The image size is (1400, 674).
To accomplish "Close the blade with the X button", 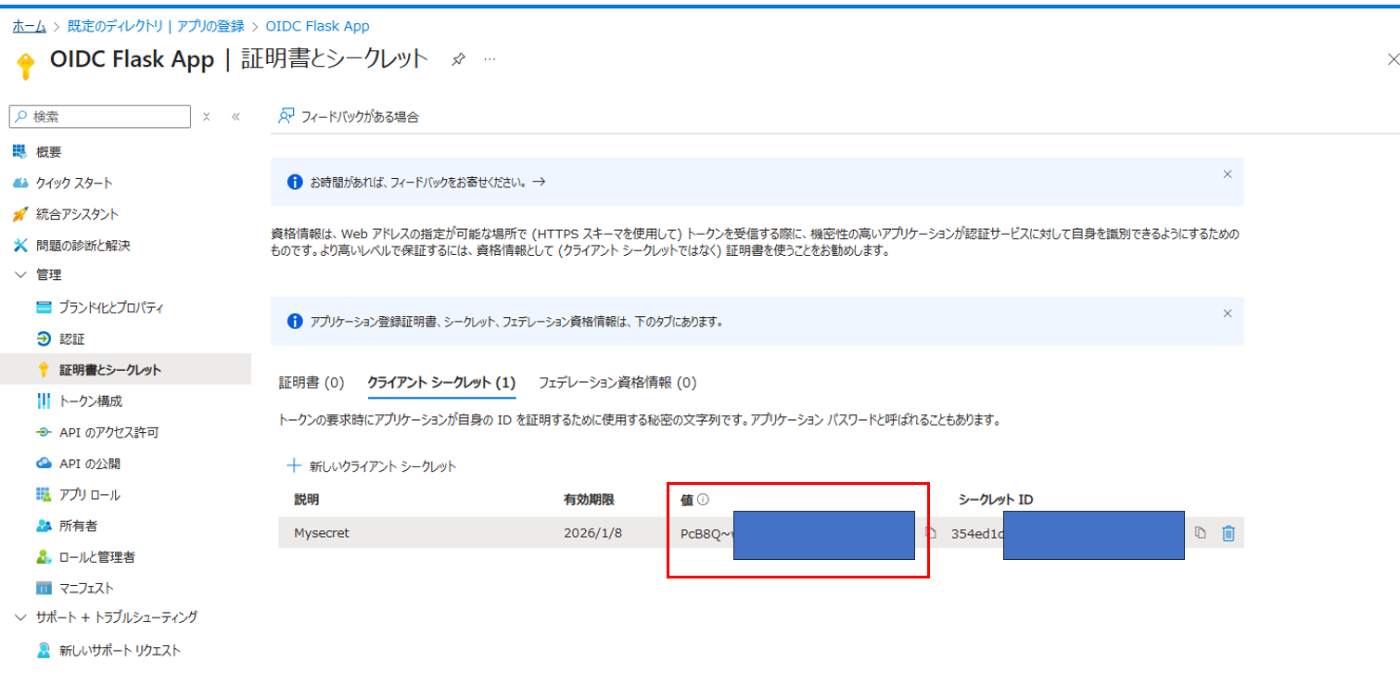I will point(1392,60).
